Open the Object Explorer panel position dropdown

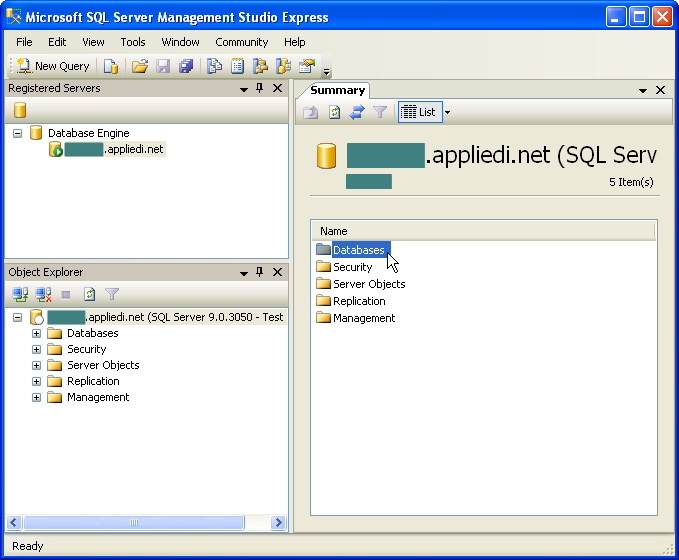click(244, 273)
